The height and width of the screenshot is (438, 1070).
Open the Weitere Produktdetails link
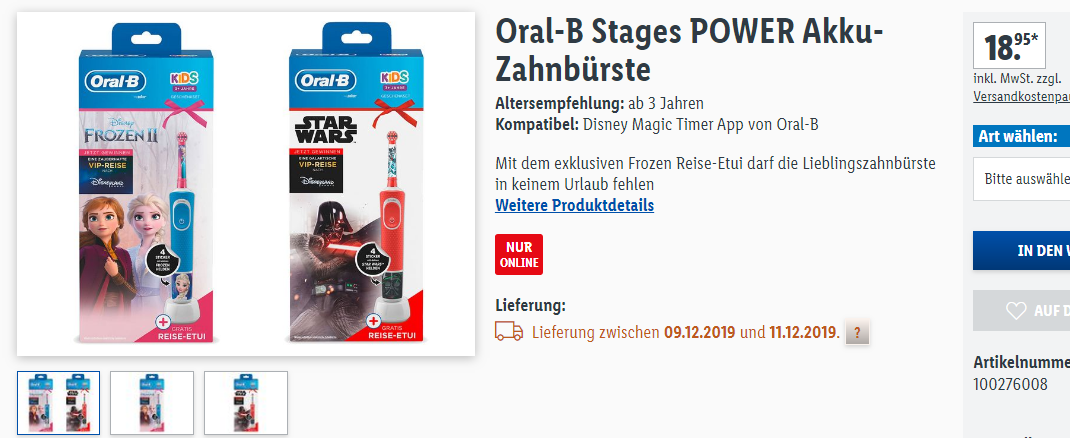coord(575,205)
